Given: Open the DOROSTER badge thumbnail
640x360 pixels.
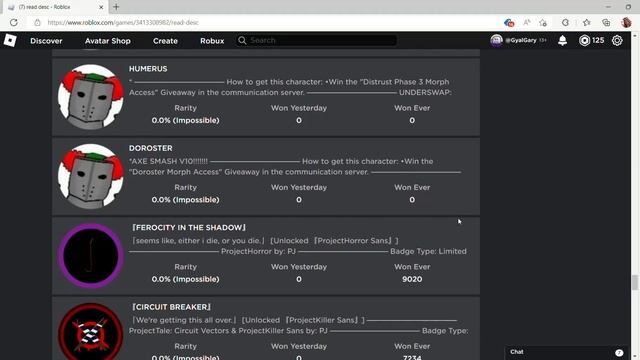Looking at the screenshot, I should 91,176.
